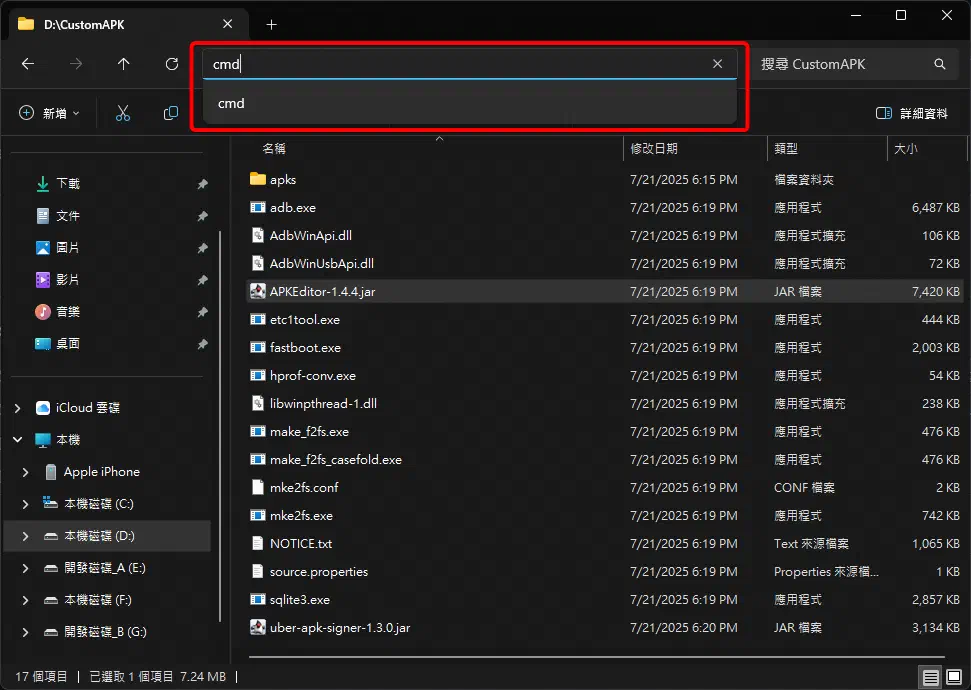Sort by the Date modified column header

point(654,148)
